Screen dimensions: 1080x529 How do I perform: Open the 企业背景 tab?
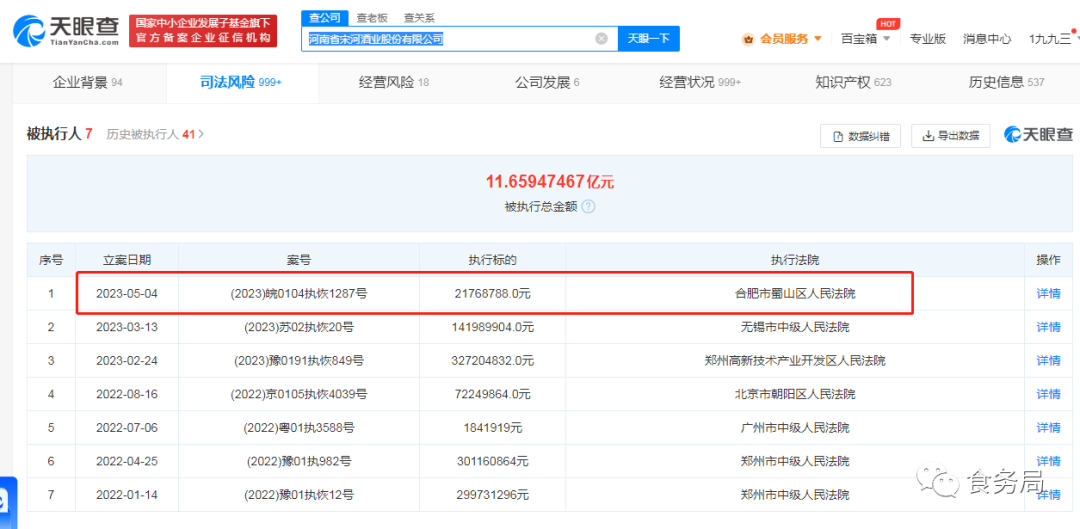point(88,83)
